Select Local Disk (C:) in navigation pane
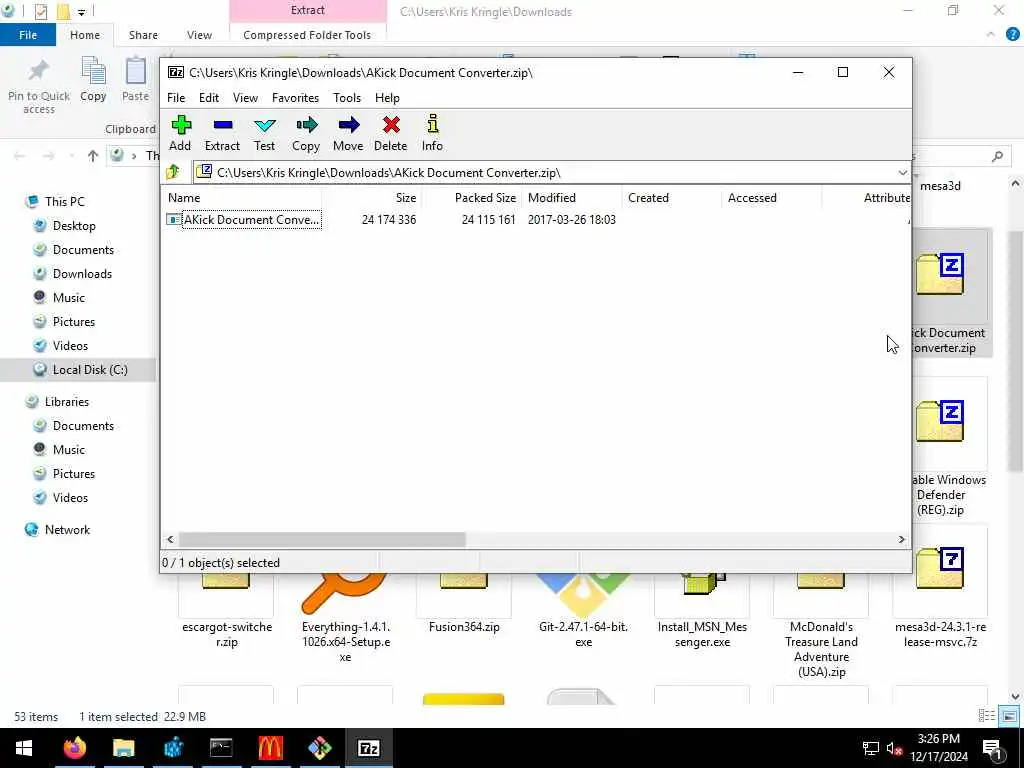1024x768 pixels. click(90, 370)
